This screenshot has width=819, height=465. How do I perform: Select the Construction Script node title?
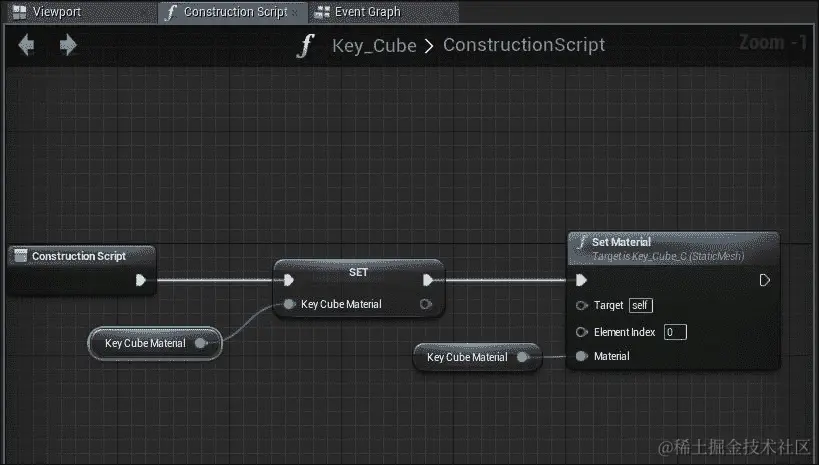point(79,256)
